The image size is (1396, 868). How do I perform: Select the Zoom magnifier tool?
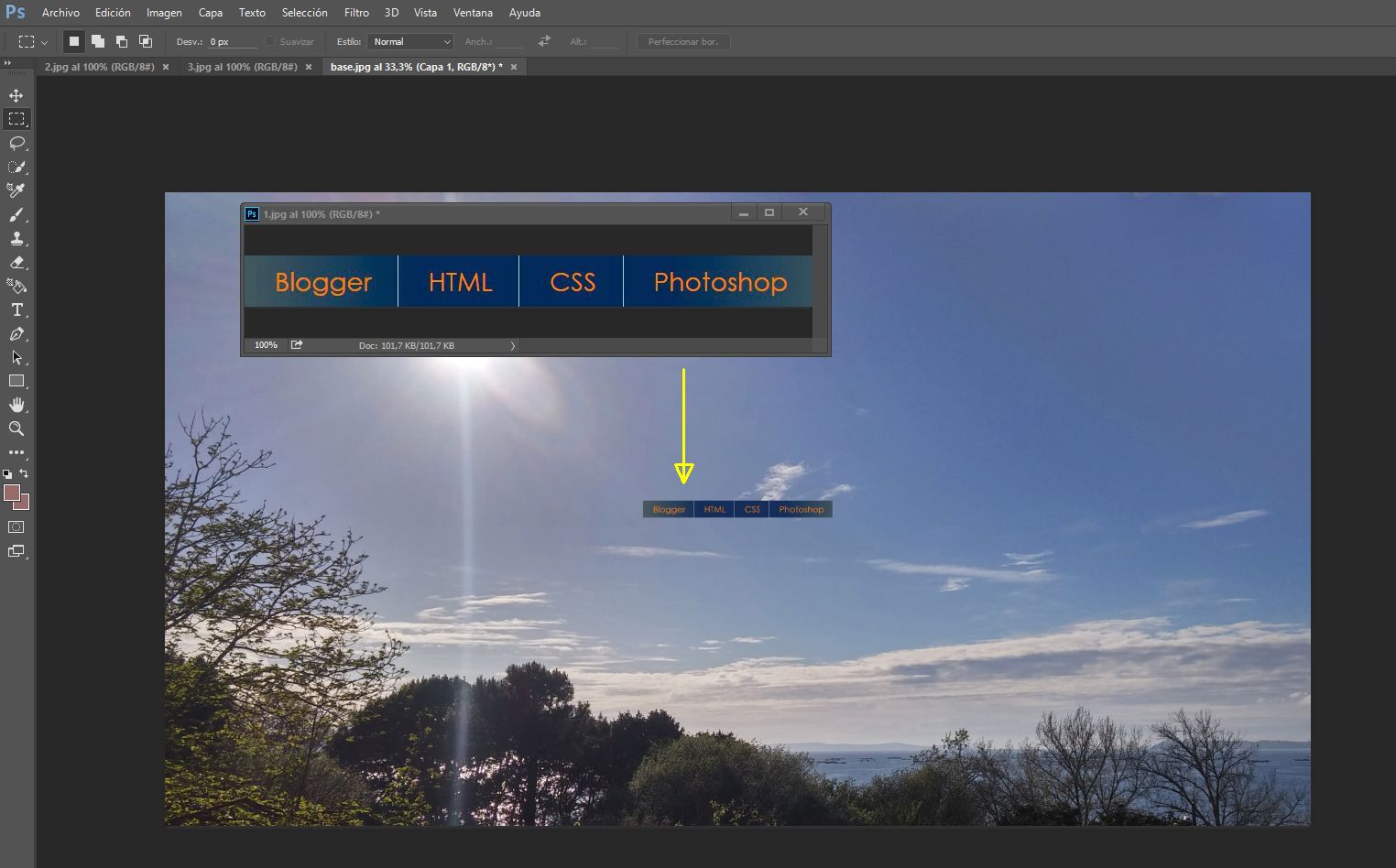pos(16,429)
